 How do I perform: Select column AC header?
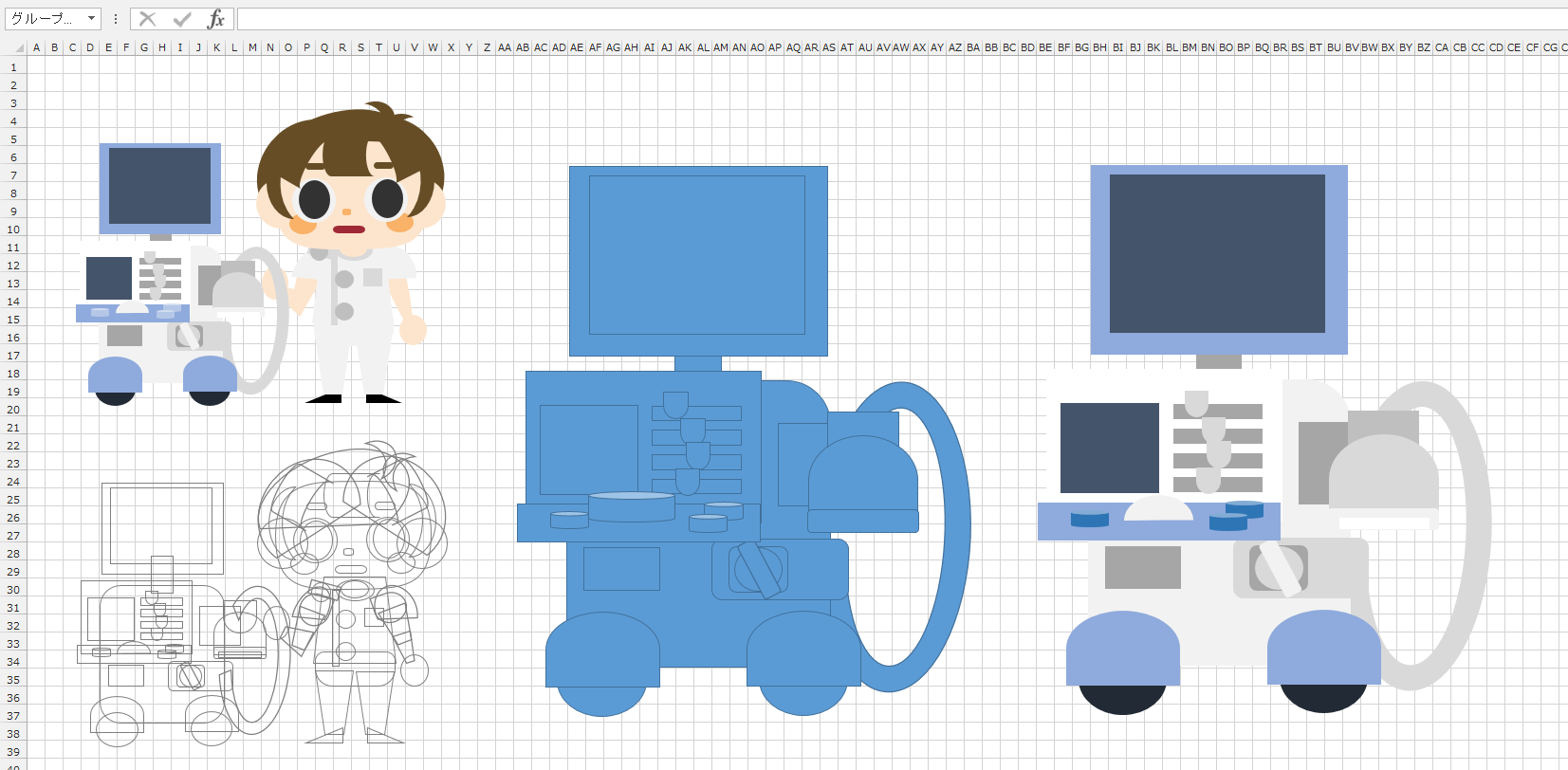(x=541, y=47)
